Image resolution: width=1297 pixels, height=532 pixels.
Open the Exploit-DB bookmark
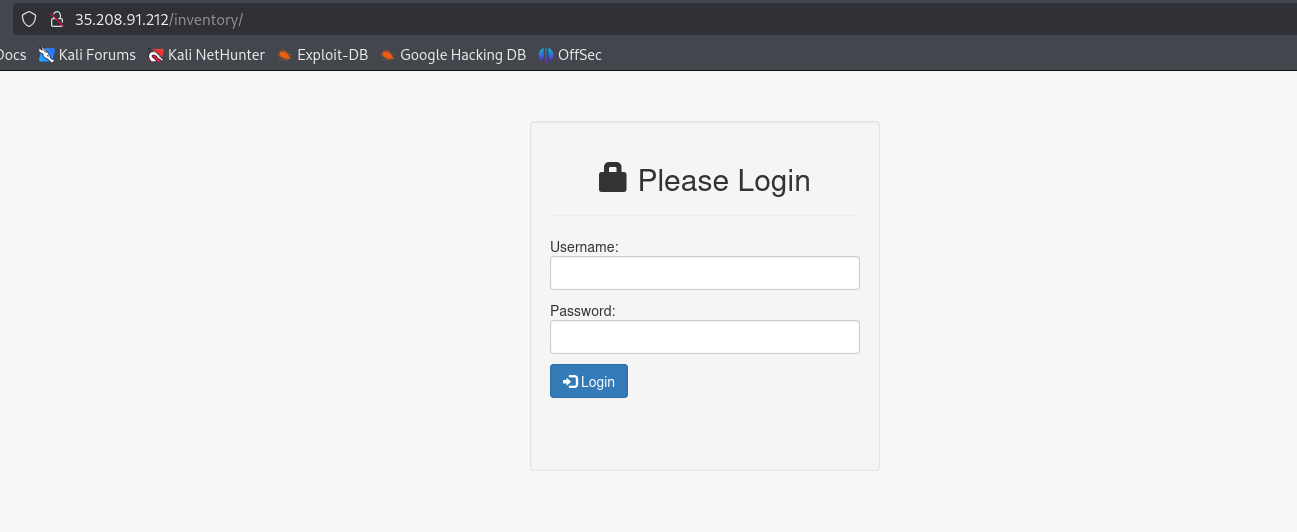322,55
